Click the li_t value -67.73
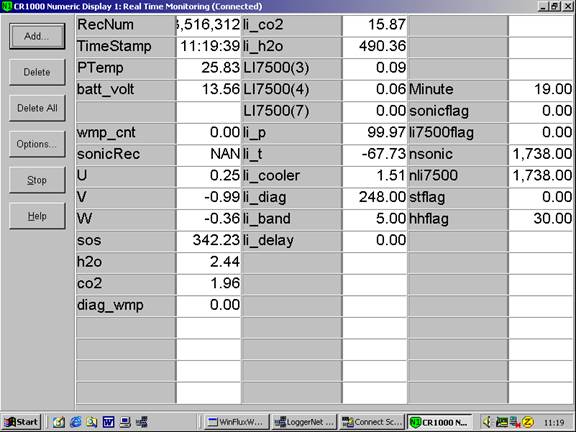Image resolution: width=576 pixels, height=432 pixels. pos(375,154)
